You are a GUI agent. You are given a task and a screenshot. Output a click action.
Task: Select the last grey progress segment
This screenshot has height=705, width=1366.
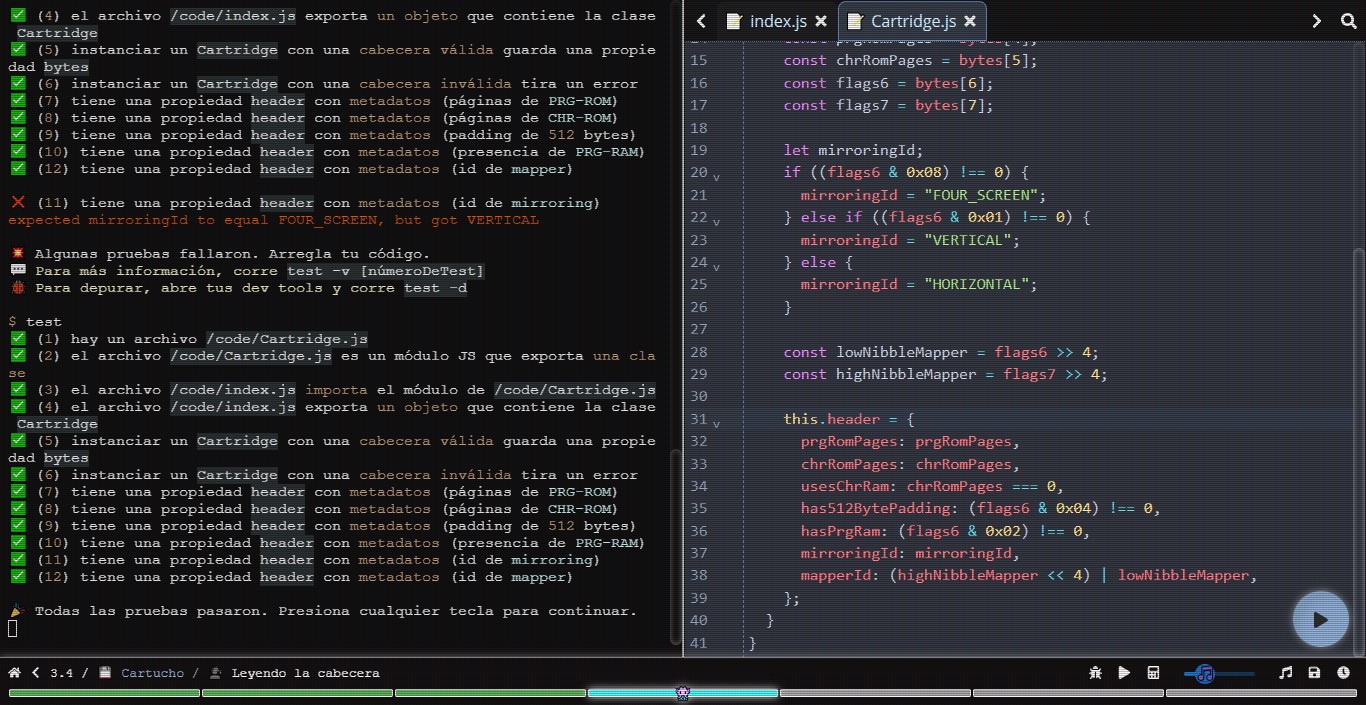1261,692
